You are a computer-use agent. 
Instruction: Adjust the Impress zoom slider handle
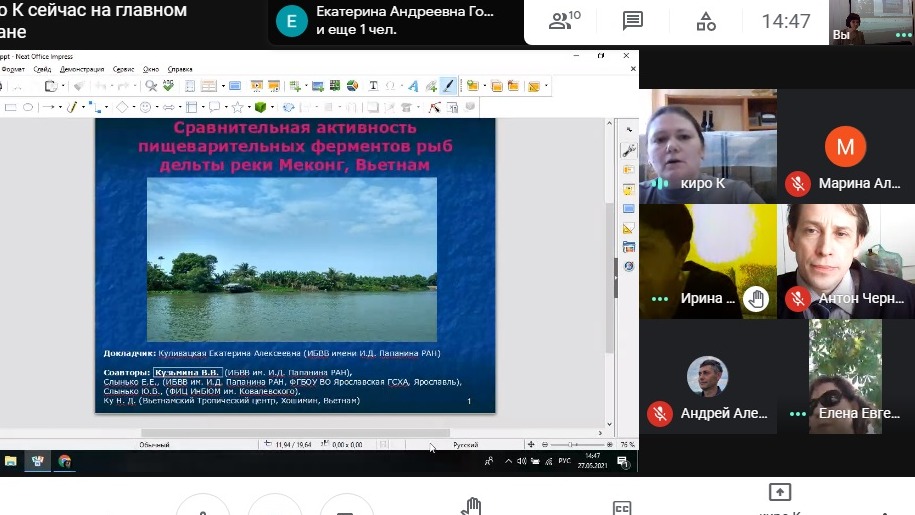click(571, 445)
